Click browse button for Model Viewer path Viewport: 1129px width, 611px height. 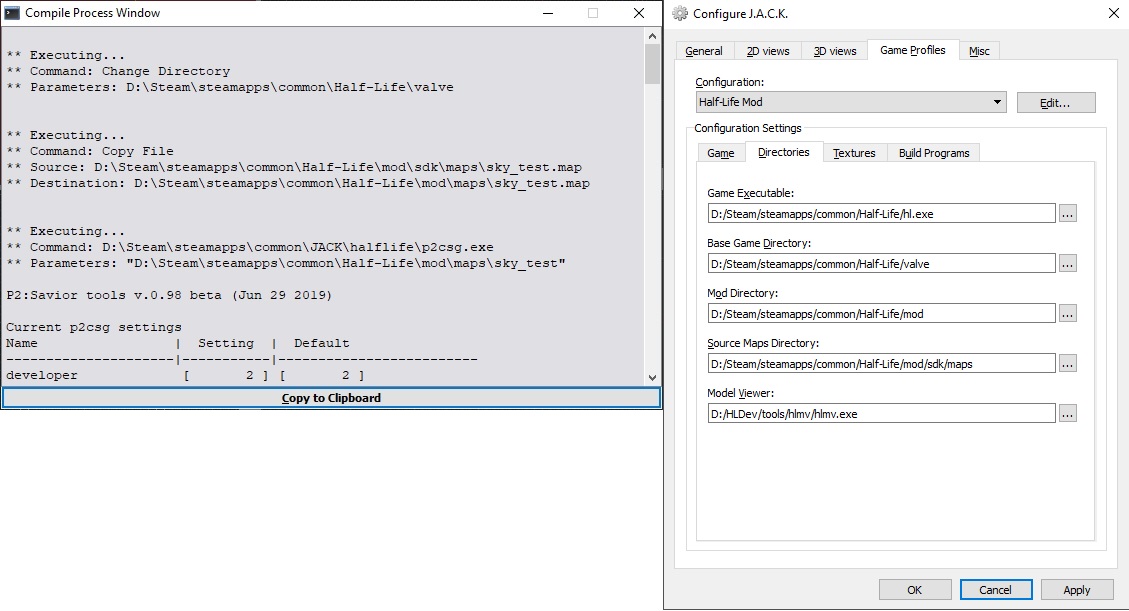pos(1067,413)
